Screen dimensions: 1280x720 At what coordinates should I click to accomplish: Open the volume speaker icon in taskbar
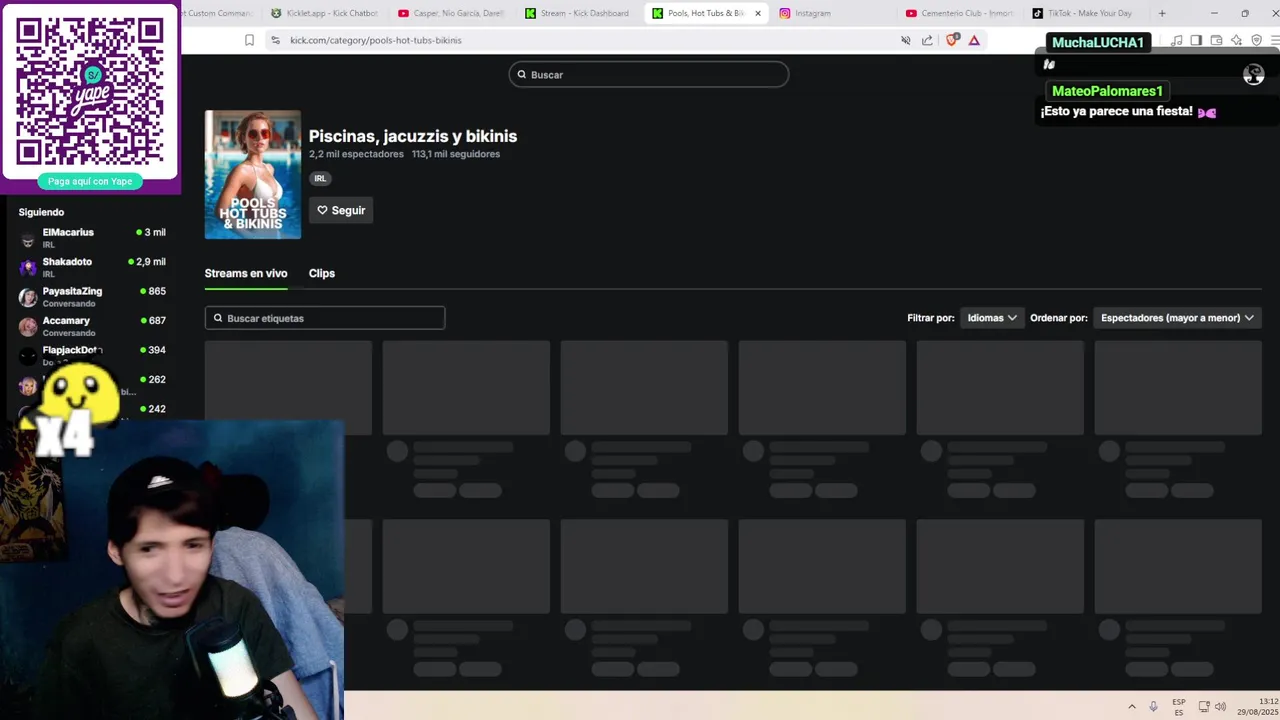click(1221, 707)
